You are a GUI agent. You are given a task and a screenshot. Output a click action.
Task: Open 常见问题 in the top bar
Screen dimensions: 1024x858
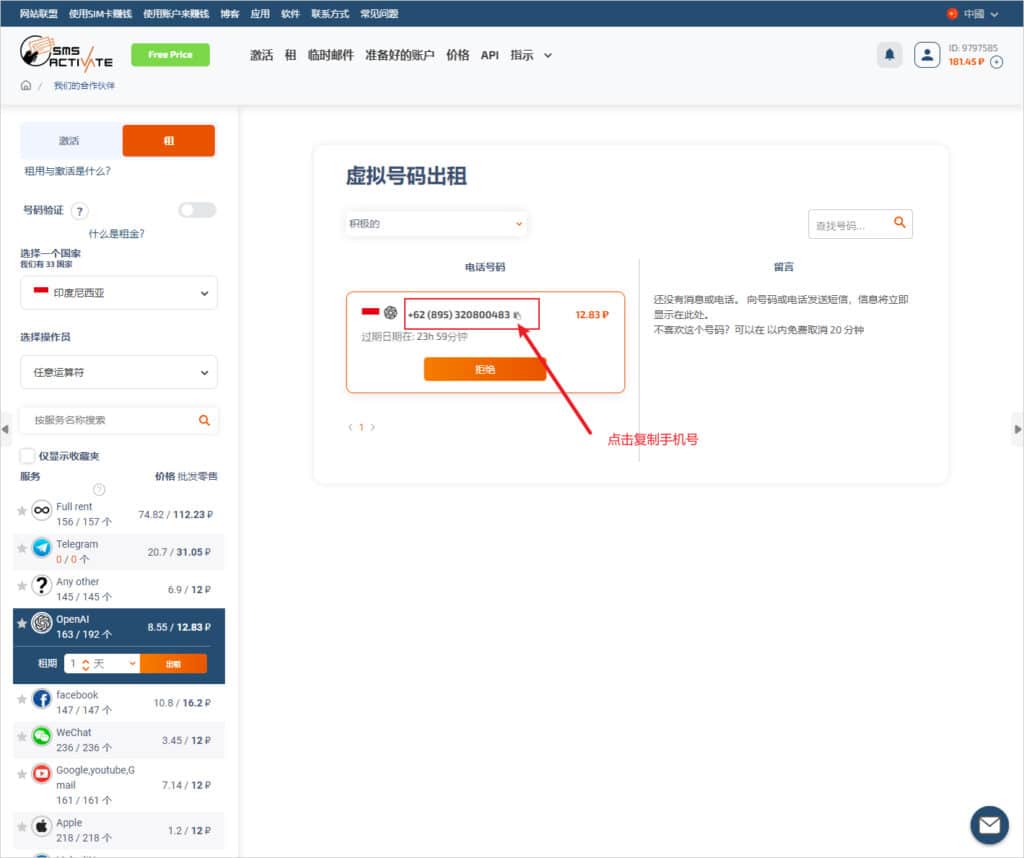pos(379,14)
